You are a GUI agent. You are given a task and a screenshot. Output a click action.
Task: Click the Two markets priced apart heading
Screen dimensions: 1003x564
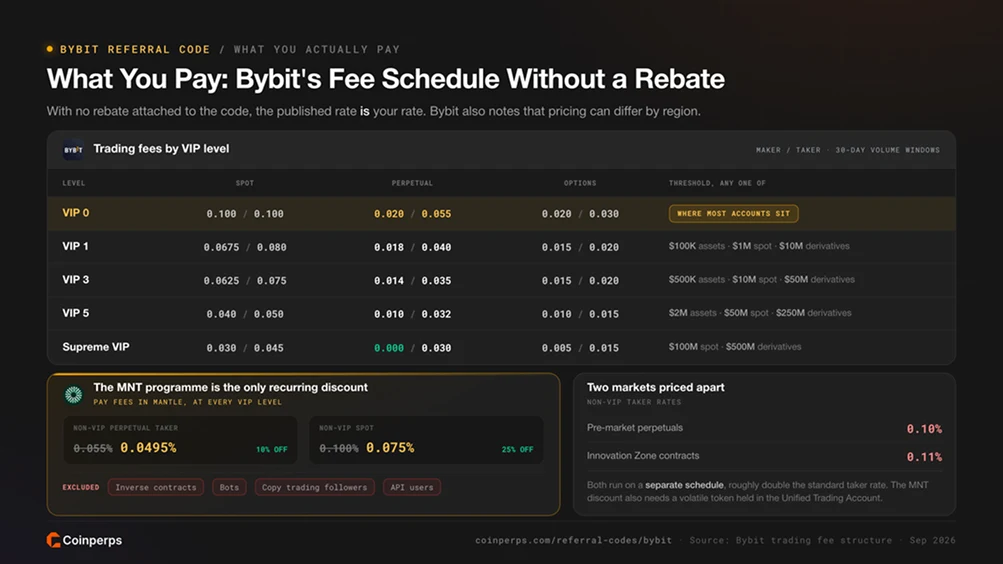coord(656,388)
